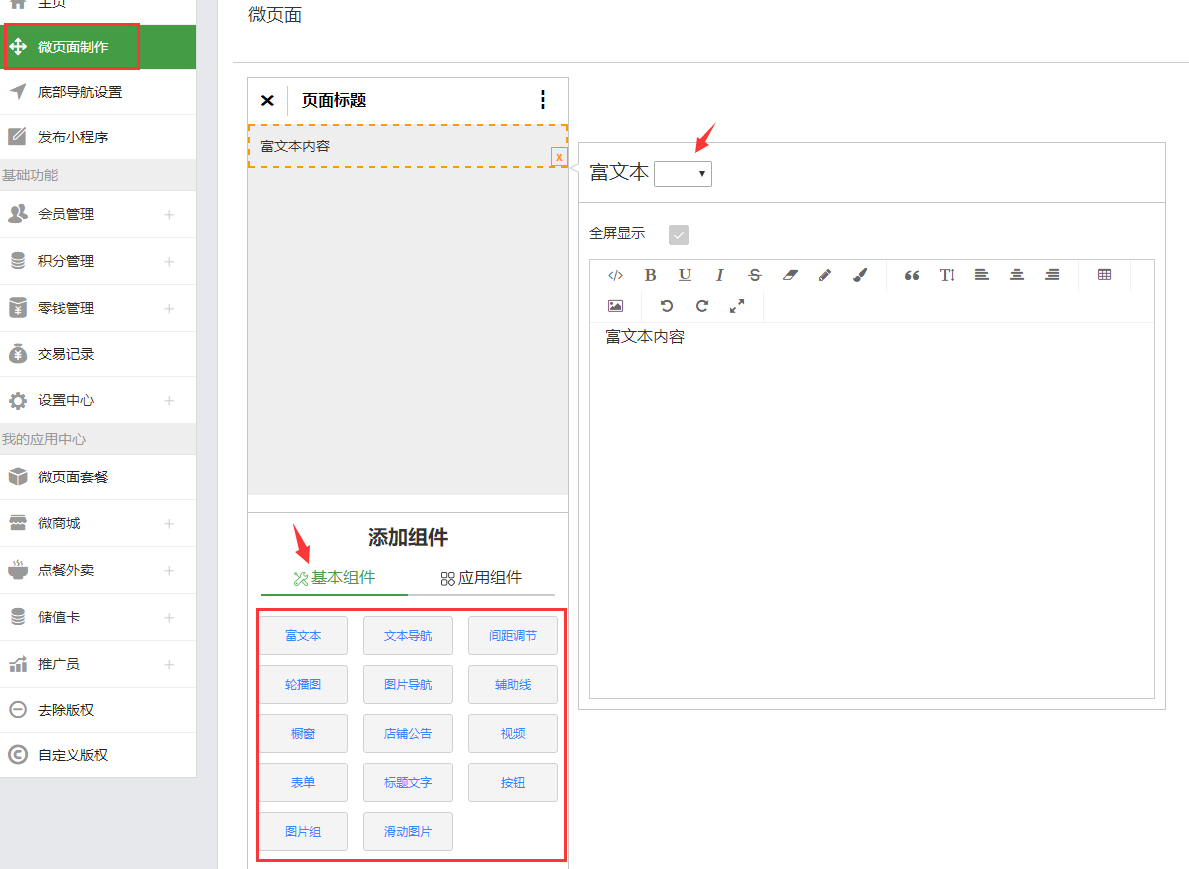Viewport: 1189px width, 869px height.
Task: Insert a blockquote
Action: (911, 275)
